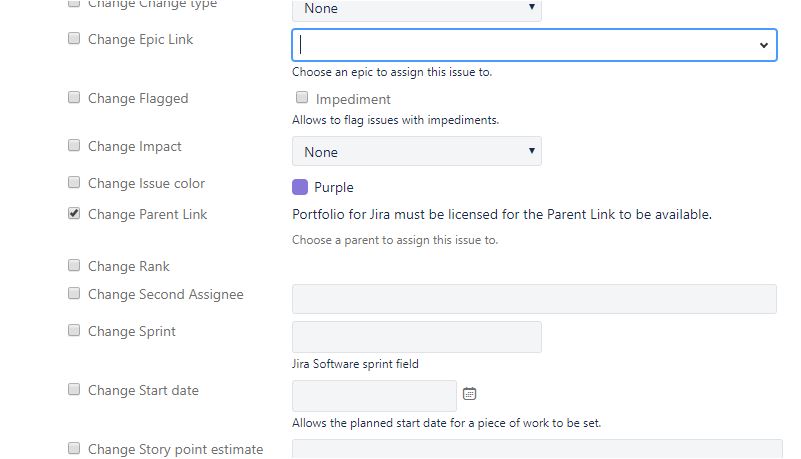The height and width of the screenshot is (459, 801).
Task: Click the Start date text field
Action: click(374, 396)
